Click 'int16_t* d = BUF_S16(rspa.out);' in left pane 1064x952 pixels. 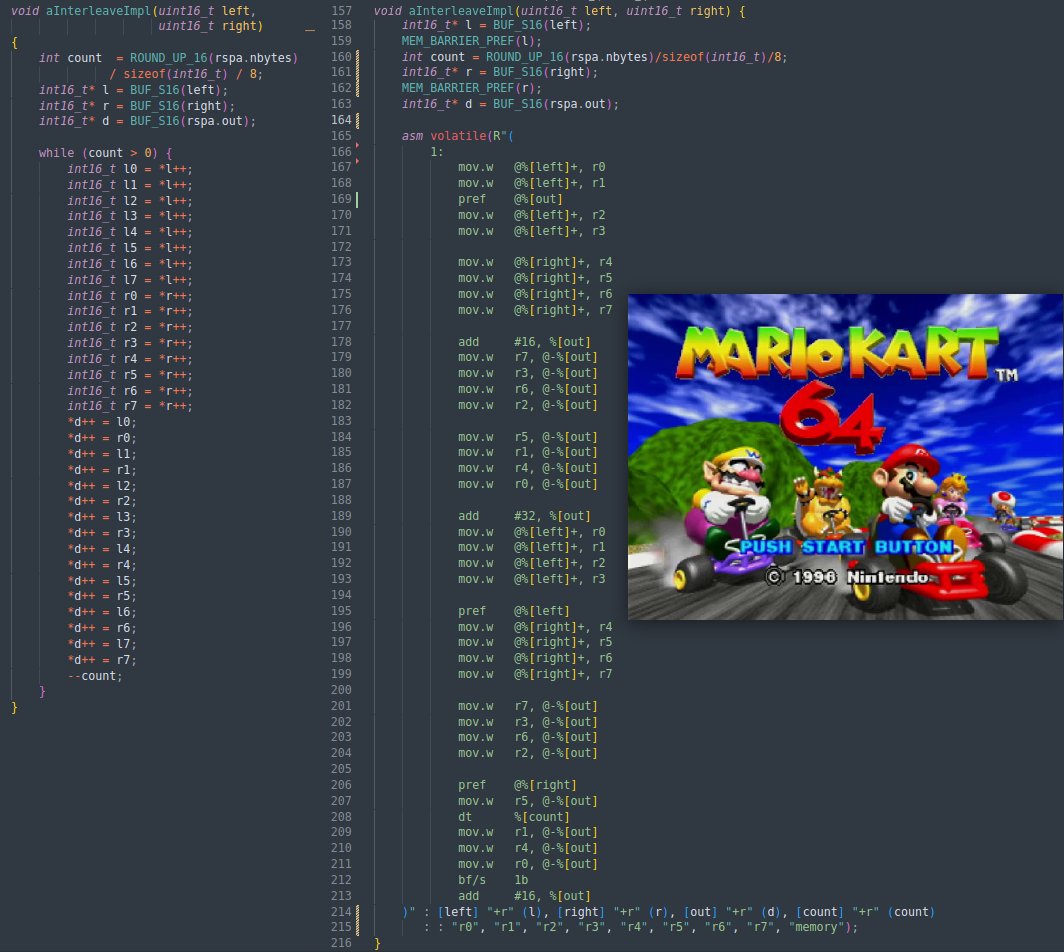click(147, 121)
